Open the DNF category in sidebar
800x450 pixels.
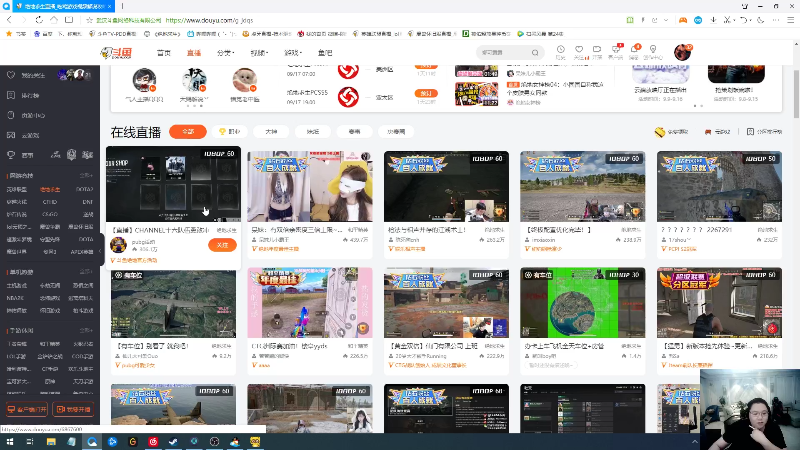pyautogui.click(x=88, y=202)
